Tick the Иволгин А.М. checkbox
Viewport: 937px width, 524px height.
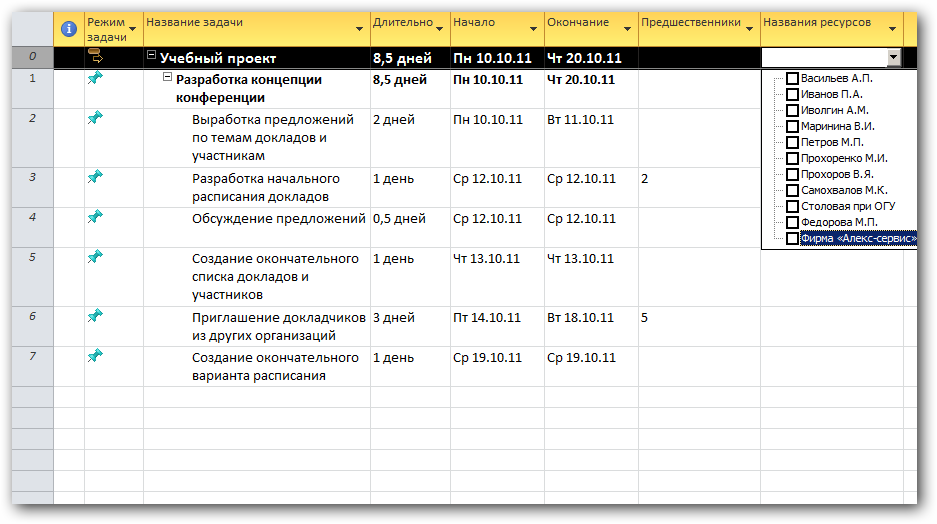792,111
